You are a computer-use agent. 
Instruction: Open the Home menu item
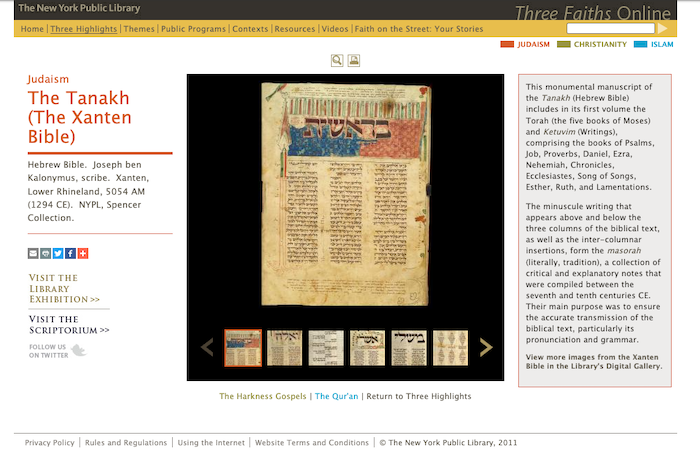click(x=32, y=29)
